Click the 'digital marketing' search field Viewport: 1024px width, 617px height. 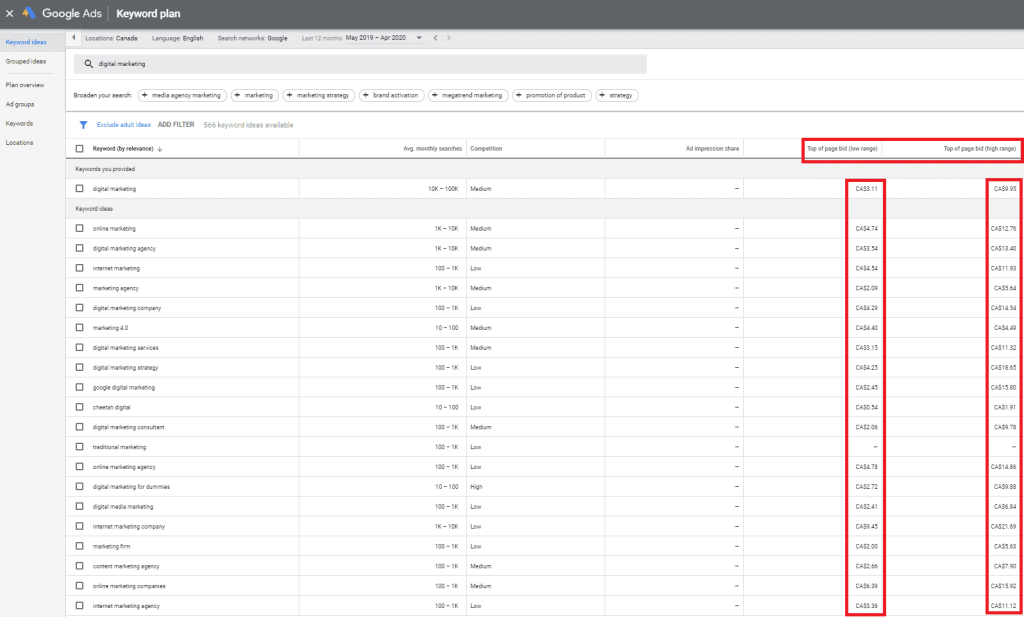point(360,64)
